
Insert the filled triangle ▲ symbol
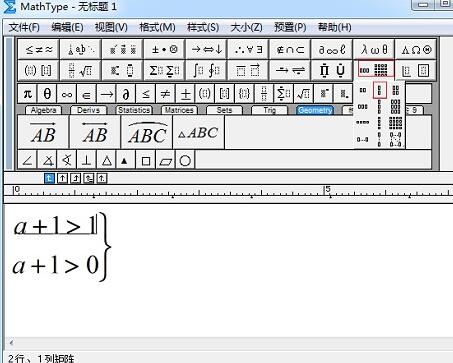coord(126,160)
